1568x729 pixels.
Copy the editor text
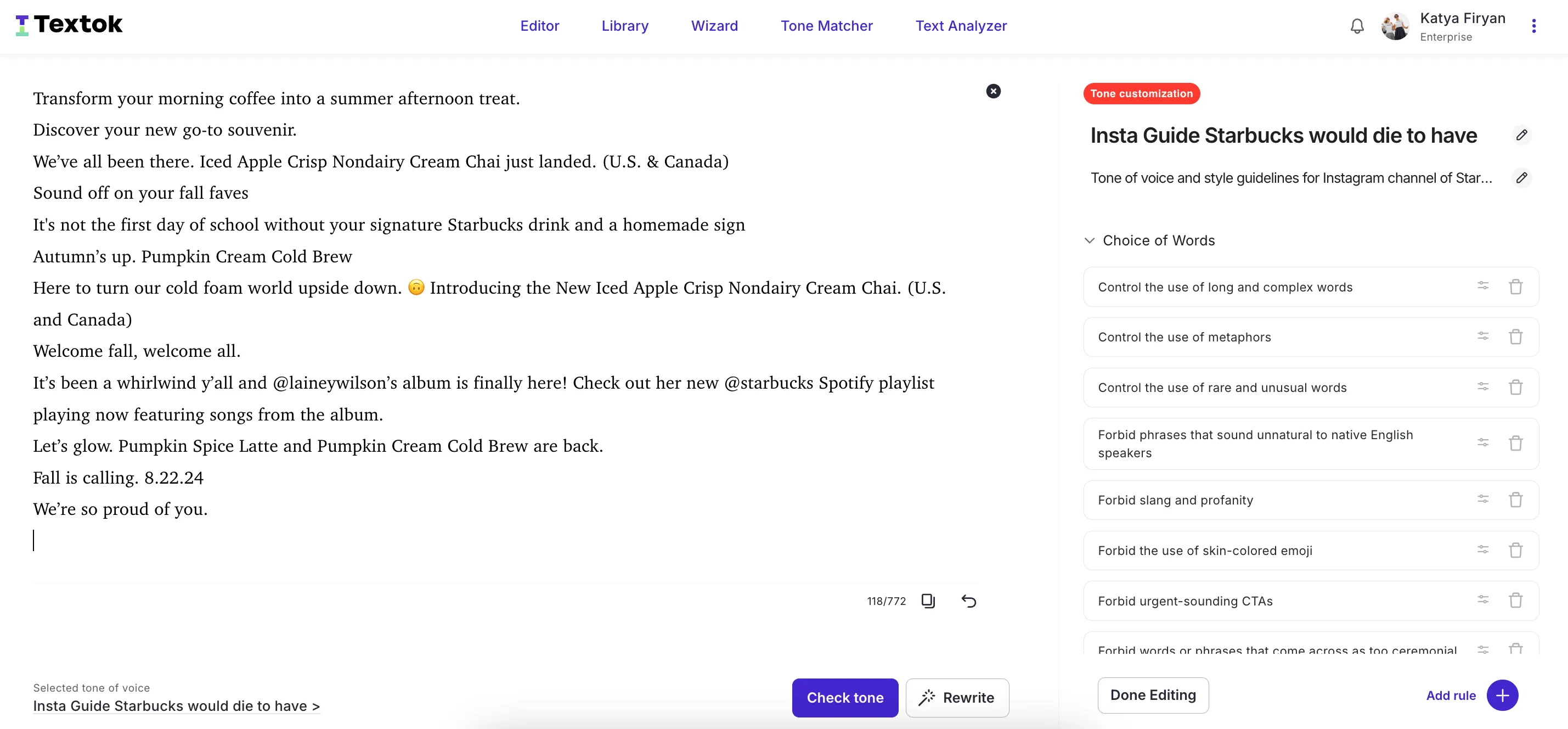[x=928, y=601]
